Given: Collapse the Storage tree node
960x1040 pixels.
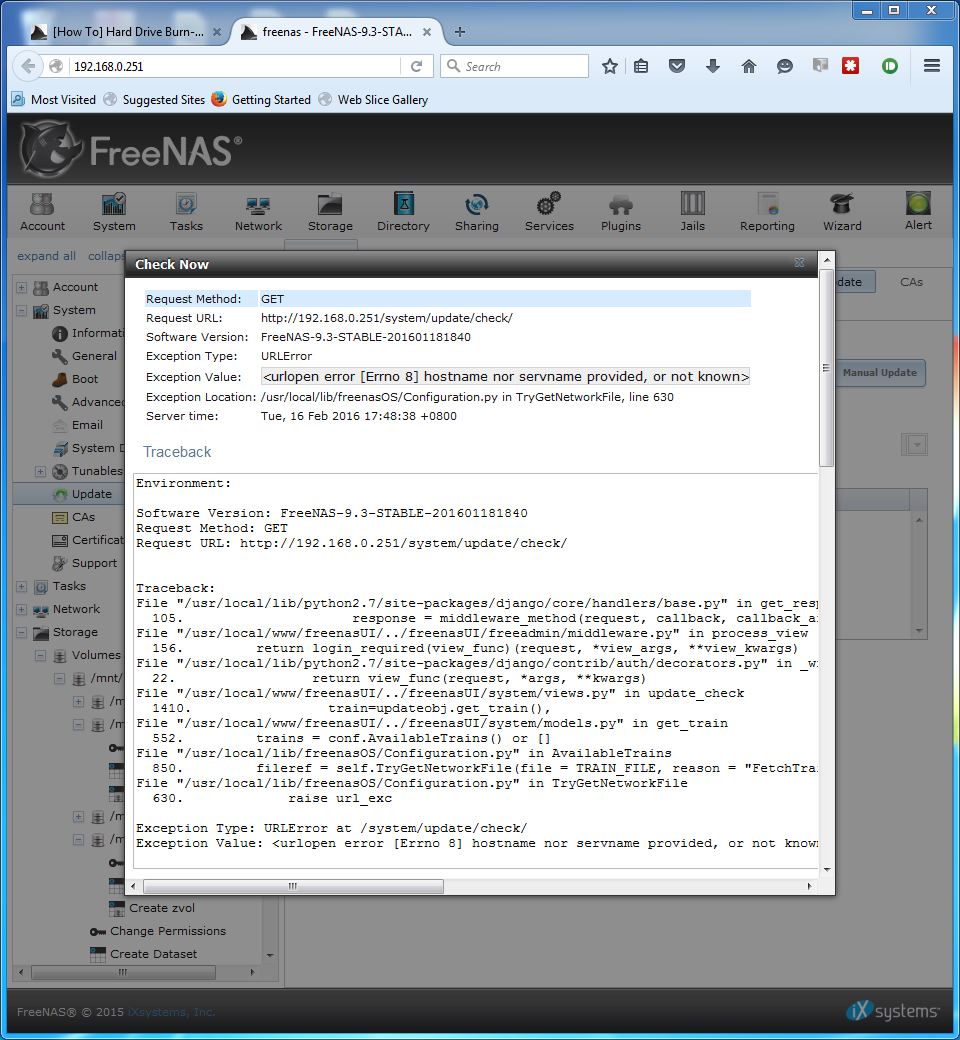Looking at the screenshot, I should [22, 633].
